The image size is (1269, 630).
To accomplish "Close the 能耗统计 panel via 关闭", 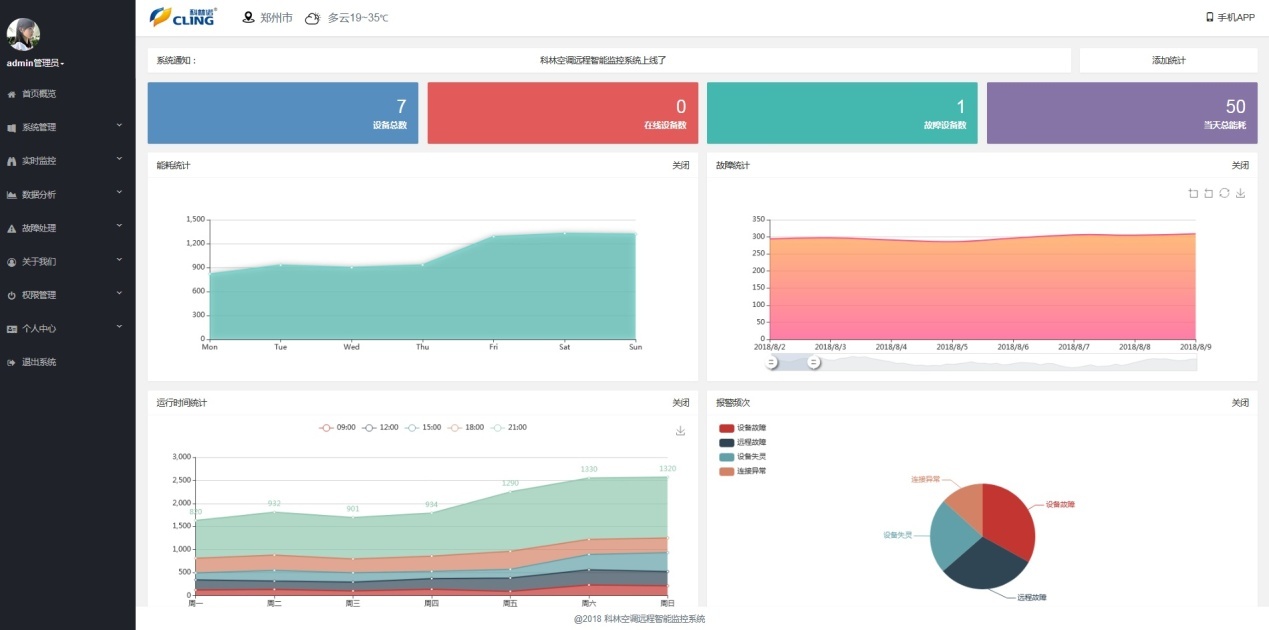I will [x=680, y=165].
